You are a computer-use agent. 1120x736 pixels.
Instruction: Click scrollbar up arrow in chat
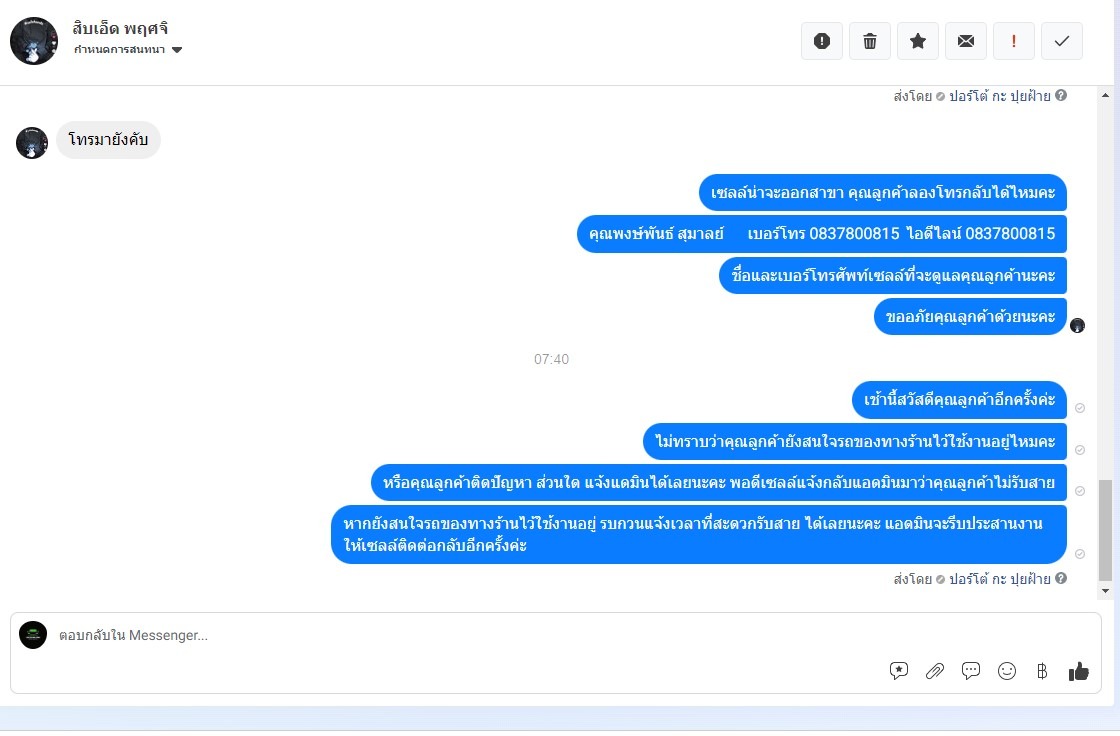1105,95
